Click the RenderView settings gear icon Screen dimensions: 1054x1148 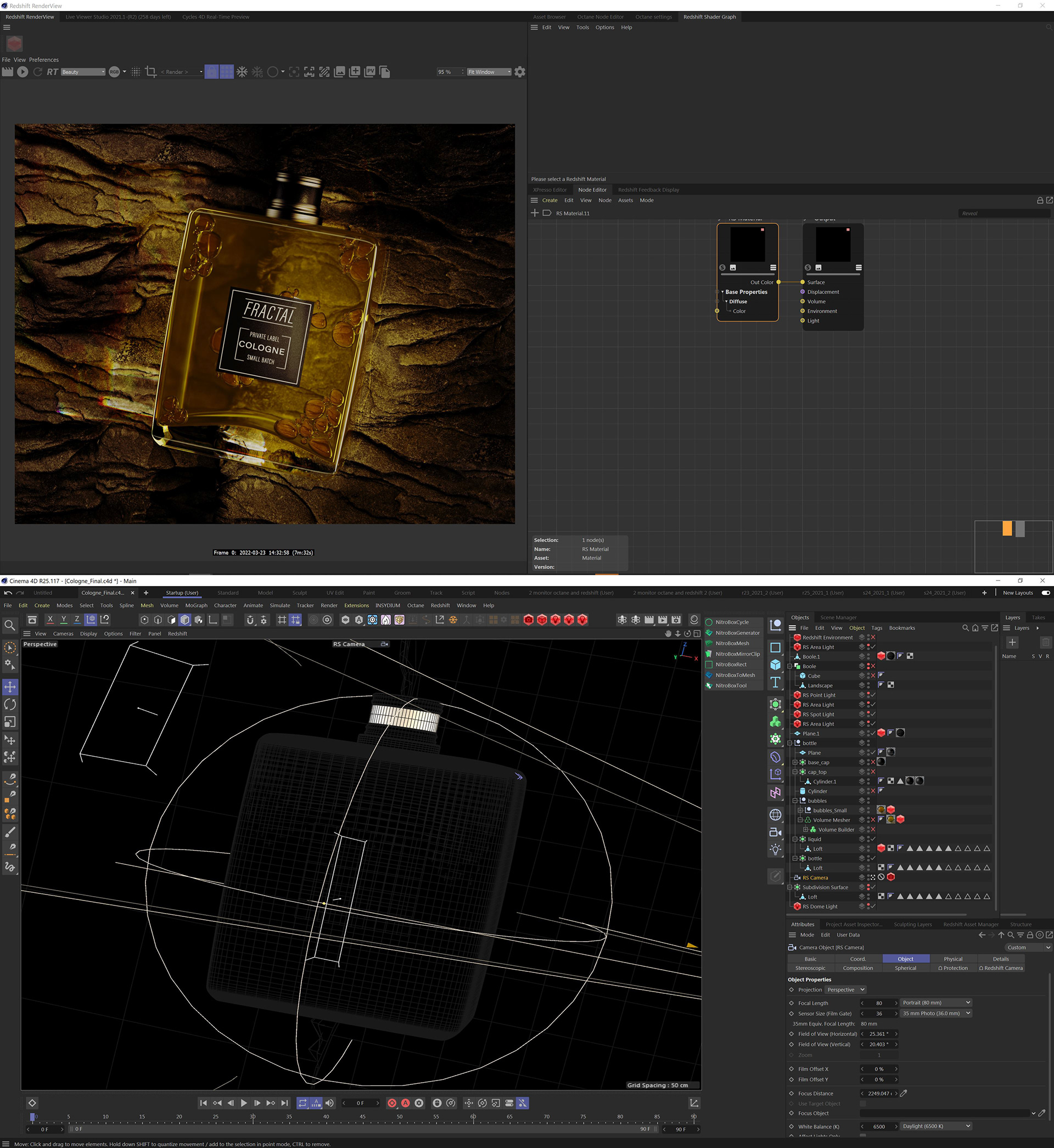519,72
